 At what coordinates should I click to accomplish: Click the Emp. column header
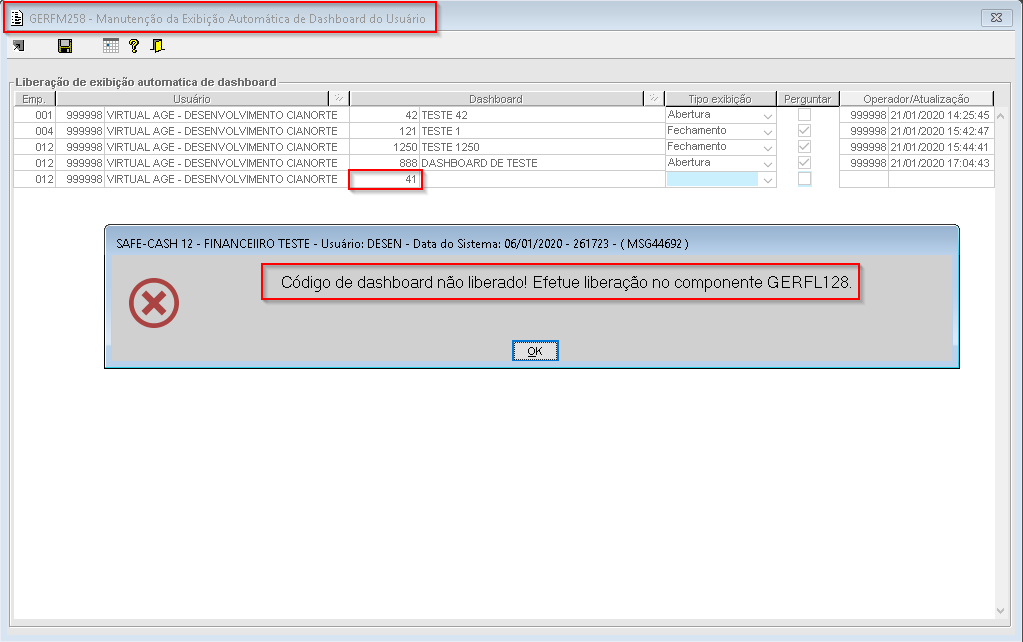point(35,99)
